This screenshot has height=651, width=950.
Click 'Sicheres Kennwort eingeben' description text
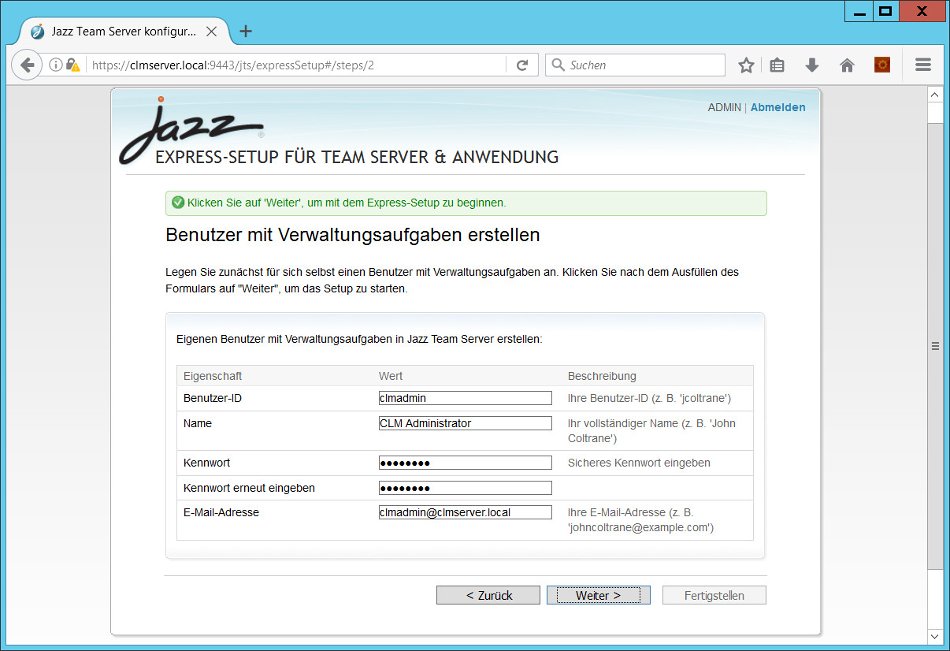(639, 463)
